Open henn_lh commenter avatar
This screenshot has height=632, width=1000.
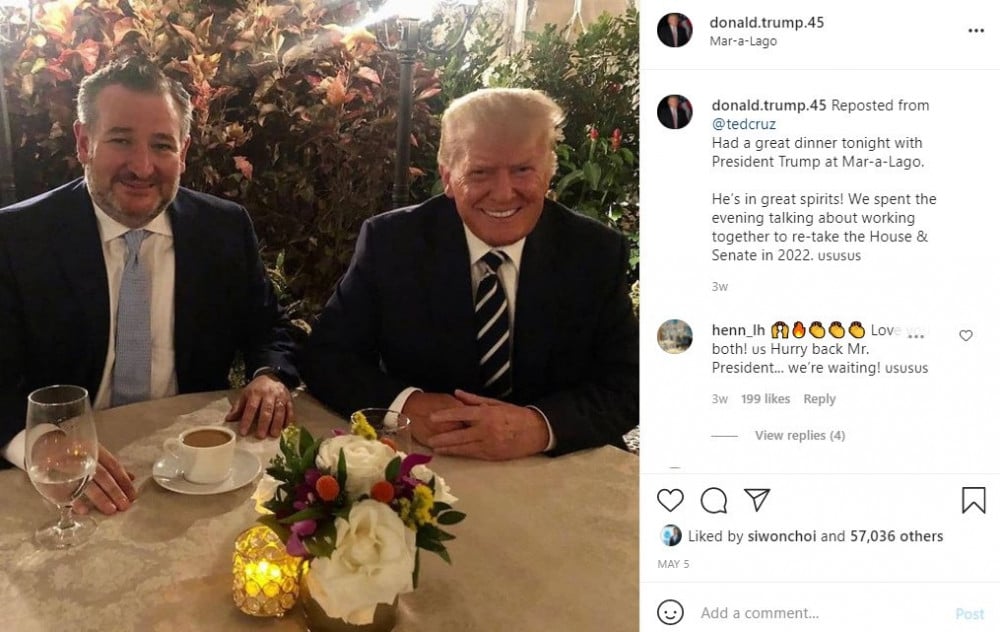tap(675, 337)
